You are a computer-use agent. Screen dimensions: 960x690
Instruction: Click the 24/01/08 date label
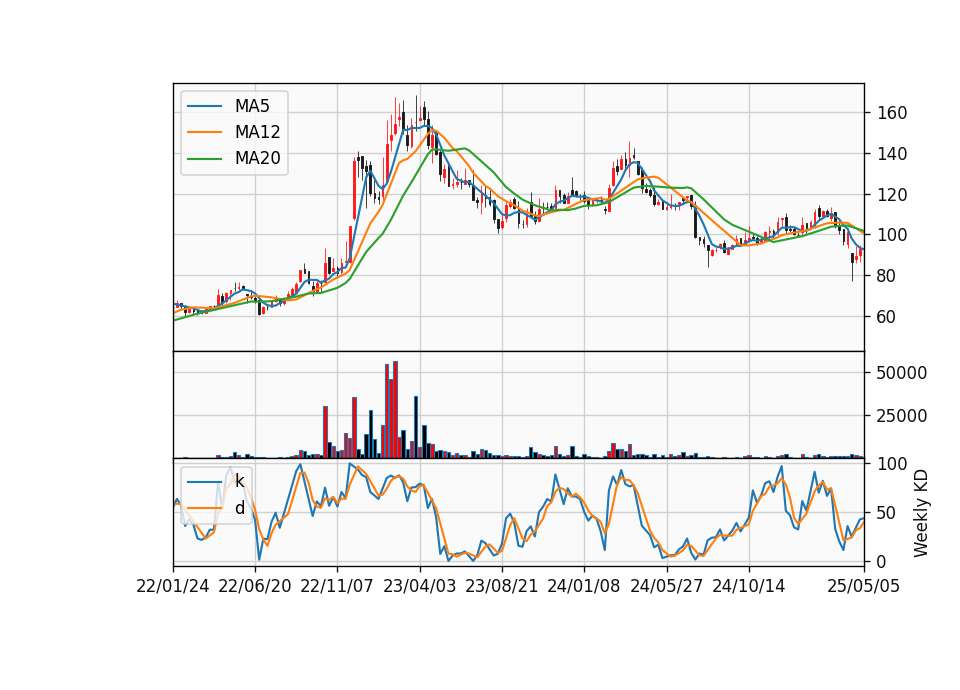[x=583, y=587]
